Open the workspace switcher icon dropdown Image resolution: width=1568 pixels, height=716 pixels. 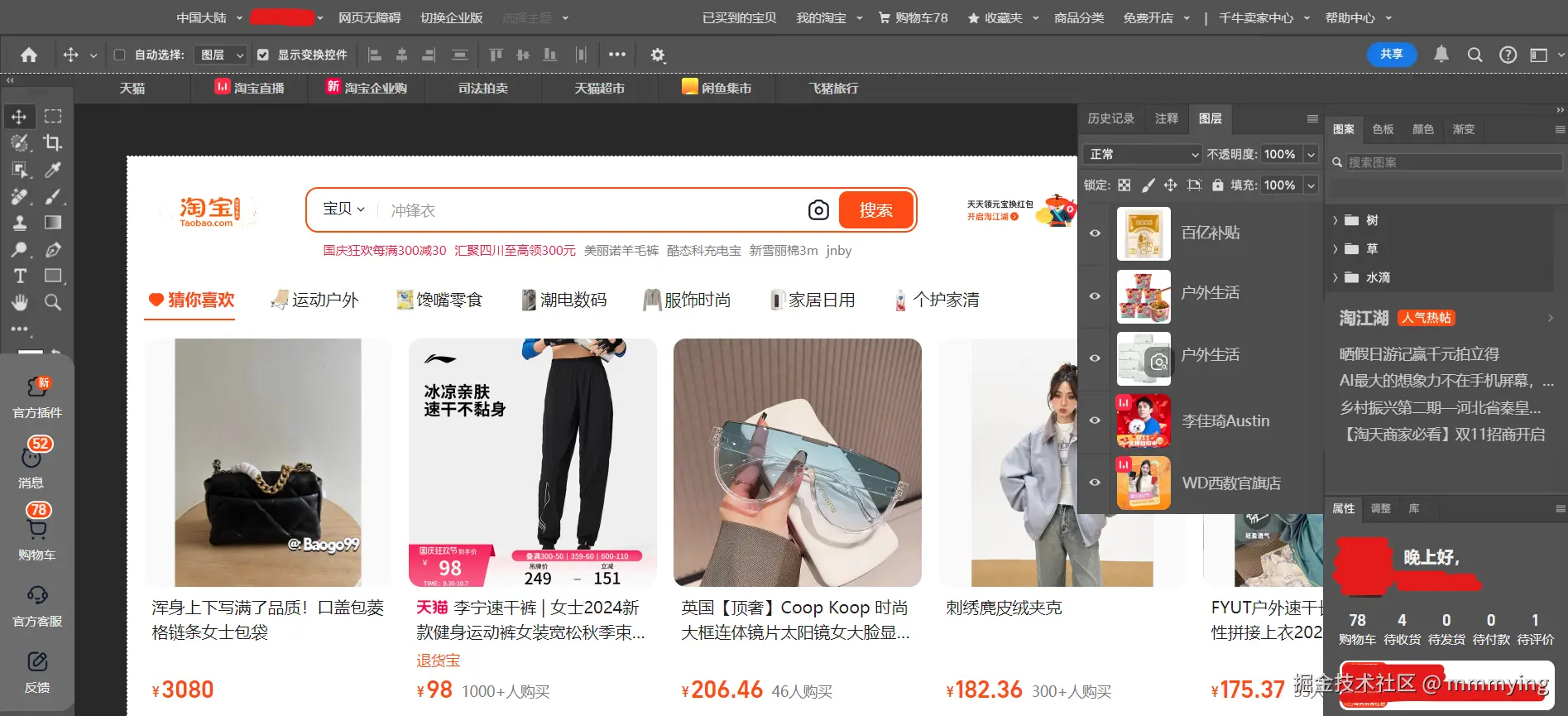[x=1545, y=55]
